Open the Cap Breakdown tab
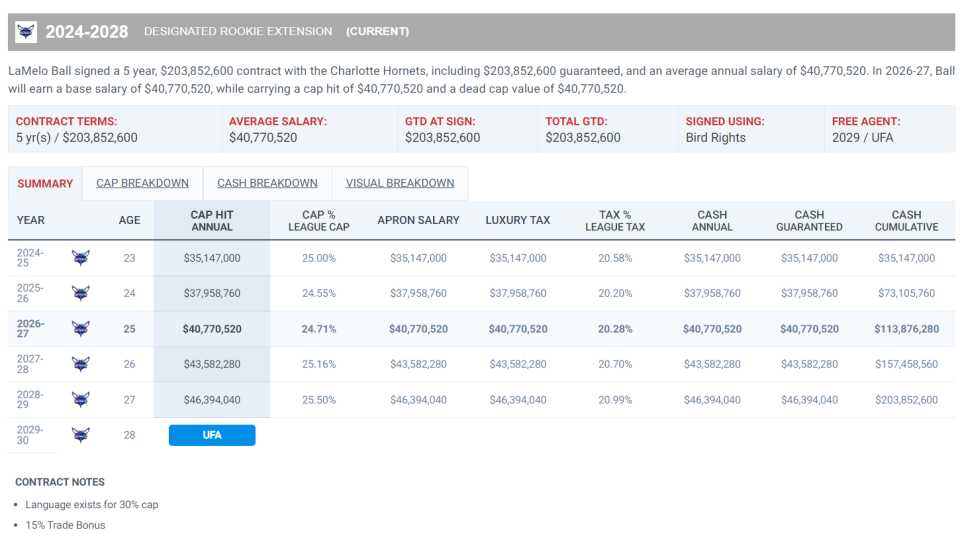This screenshot has width=960, height=536. [142, 183]
